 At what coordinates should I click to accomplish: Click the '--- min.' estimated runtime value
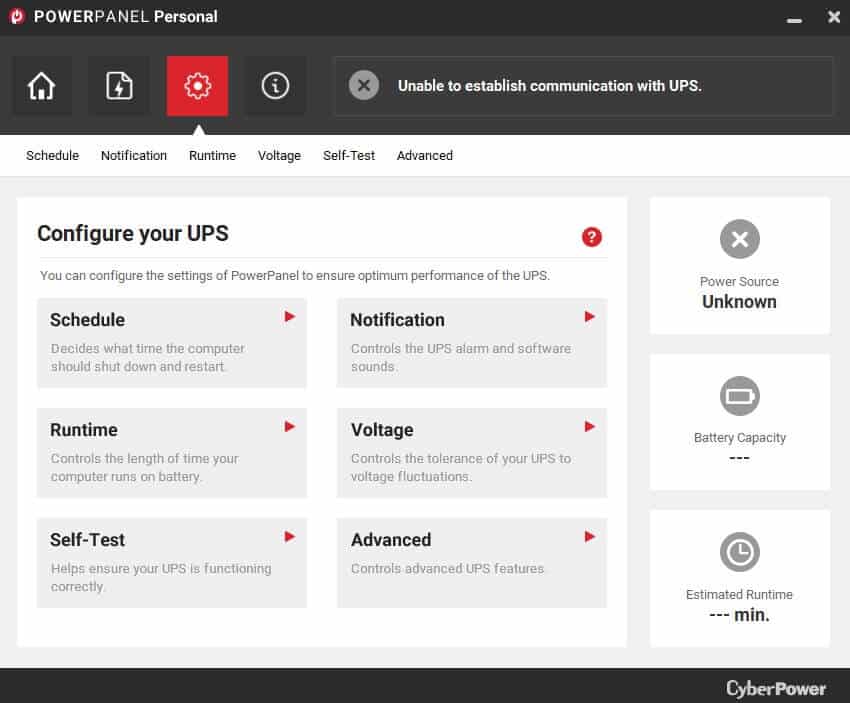click(x=739, y=615)
